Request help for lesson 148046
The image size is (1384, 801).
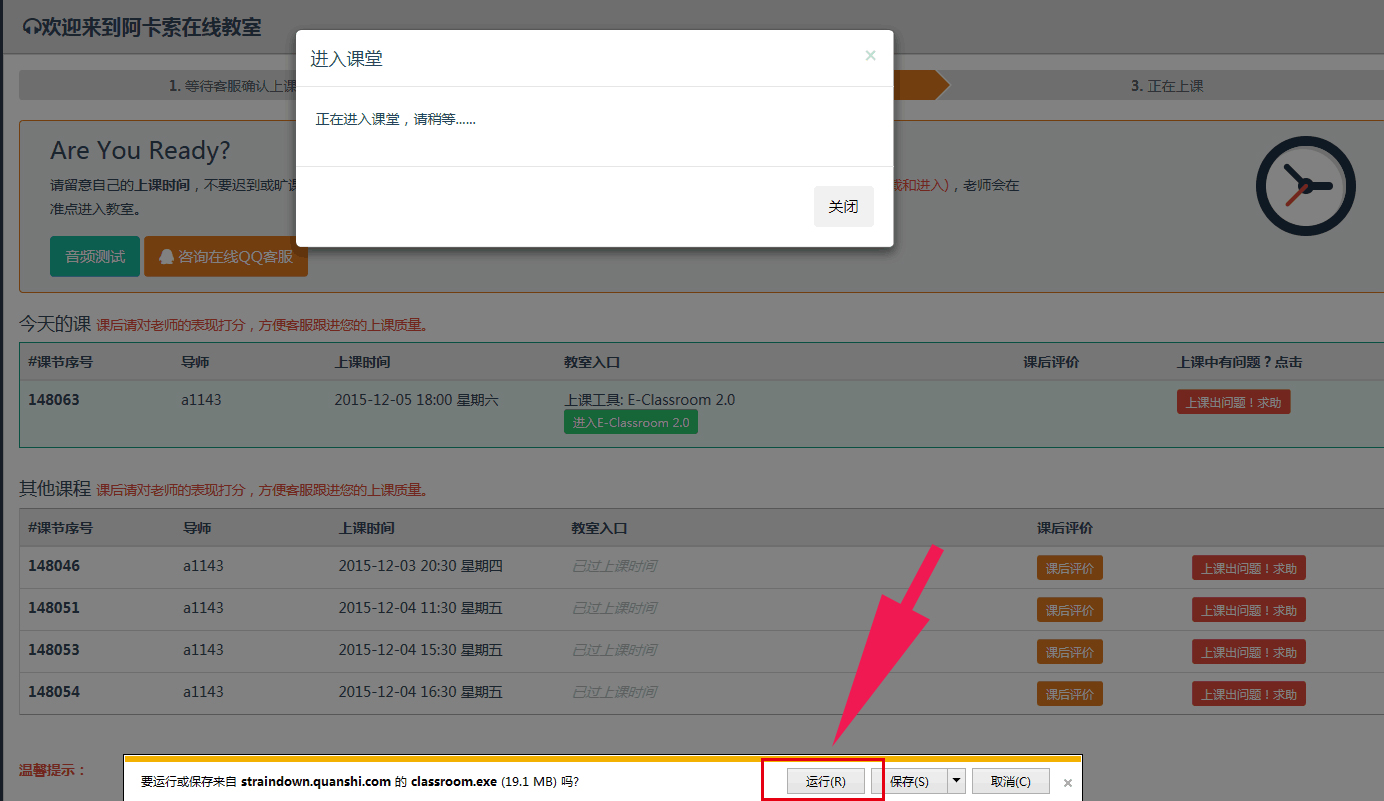tap(1248, 568)
